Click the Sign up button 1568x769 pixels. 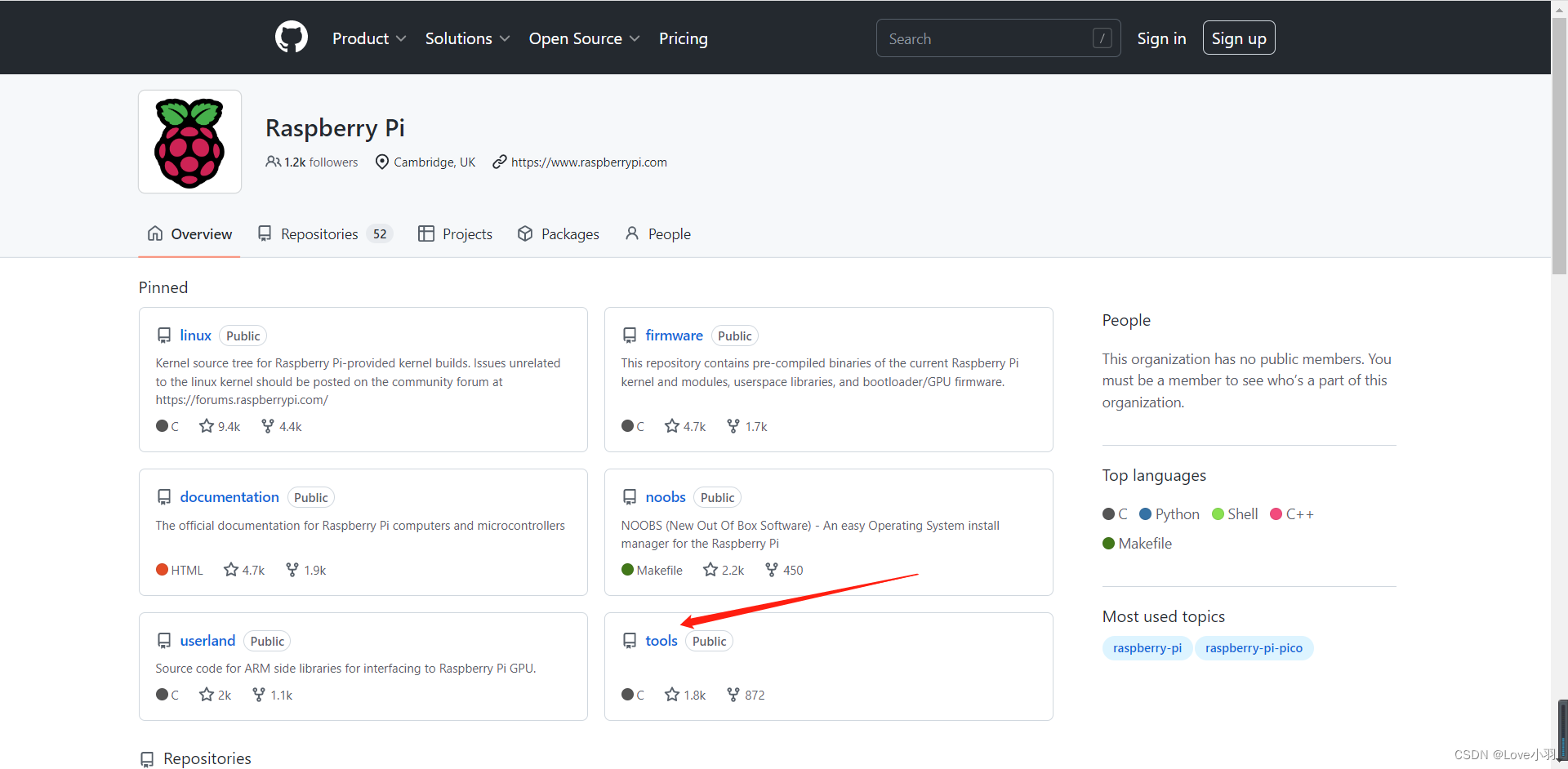[x=1239, y=38]
